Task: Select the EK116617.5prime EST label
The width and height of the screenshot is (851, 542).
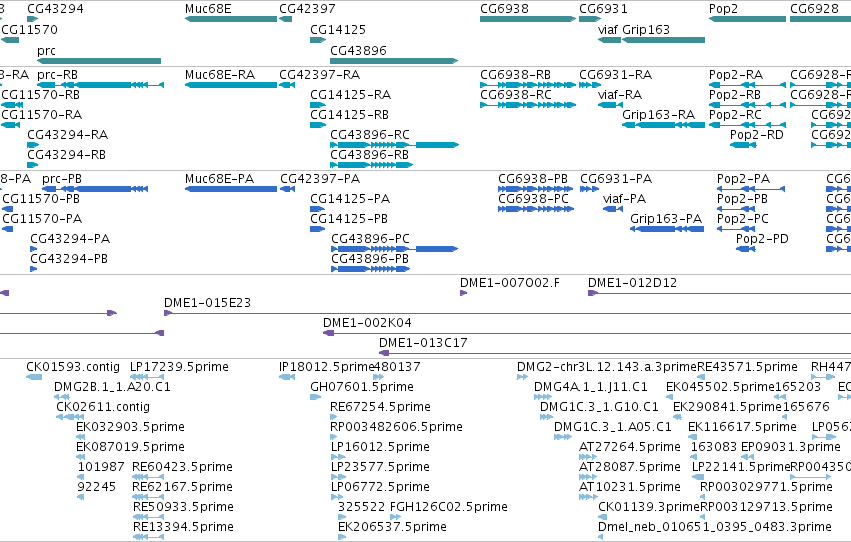Action: pyautogui.click(x=742, y=427)
